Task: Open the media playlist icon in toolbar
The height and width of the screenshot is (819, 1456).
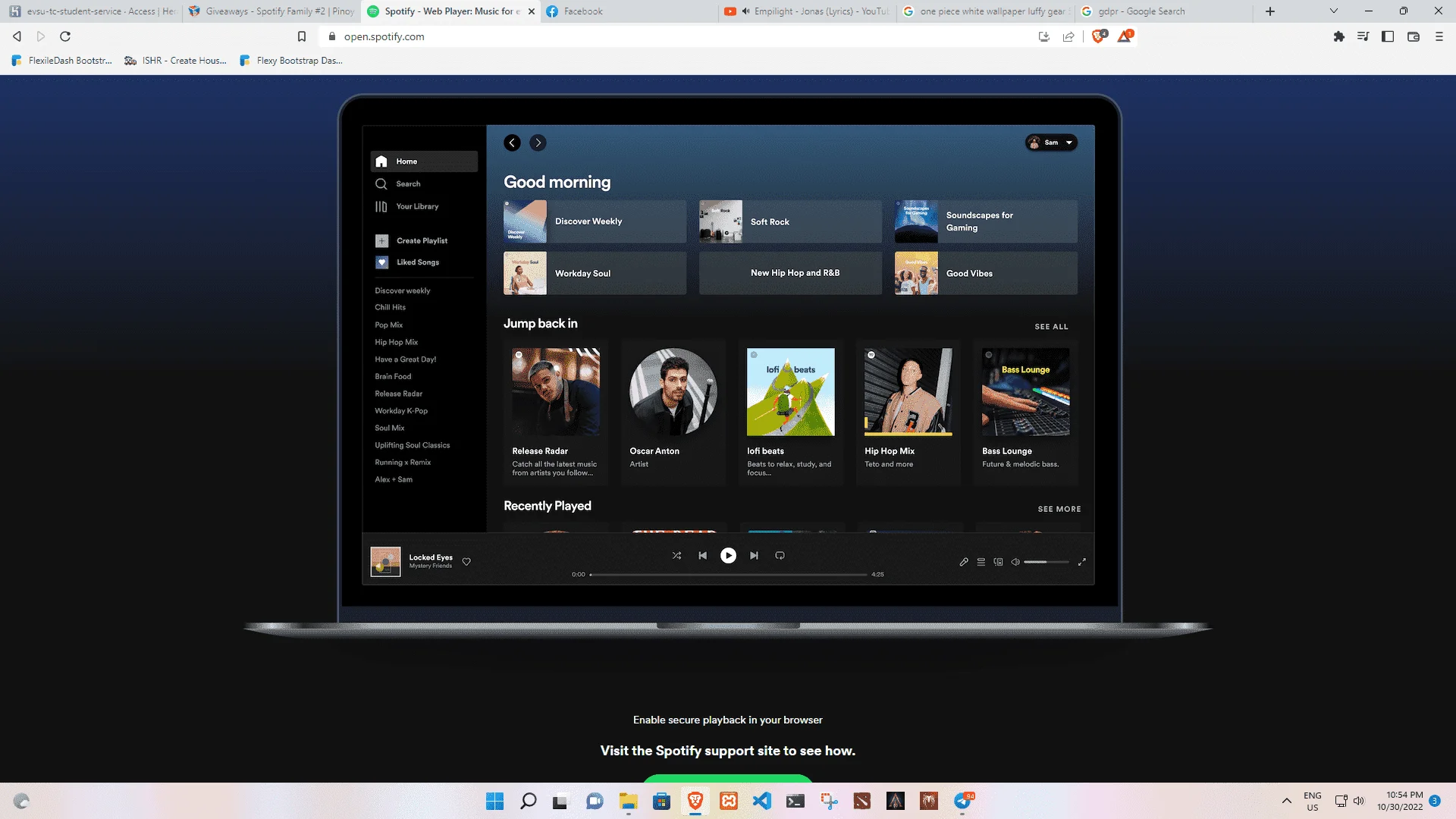Action: click(x=1363, y=36)
